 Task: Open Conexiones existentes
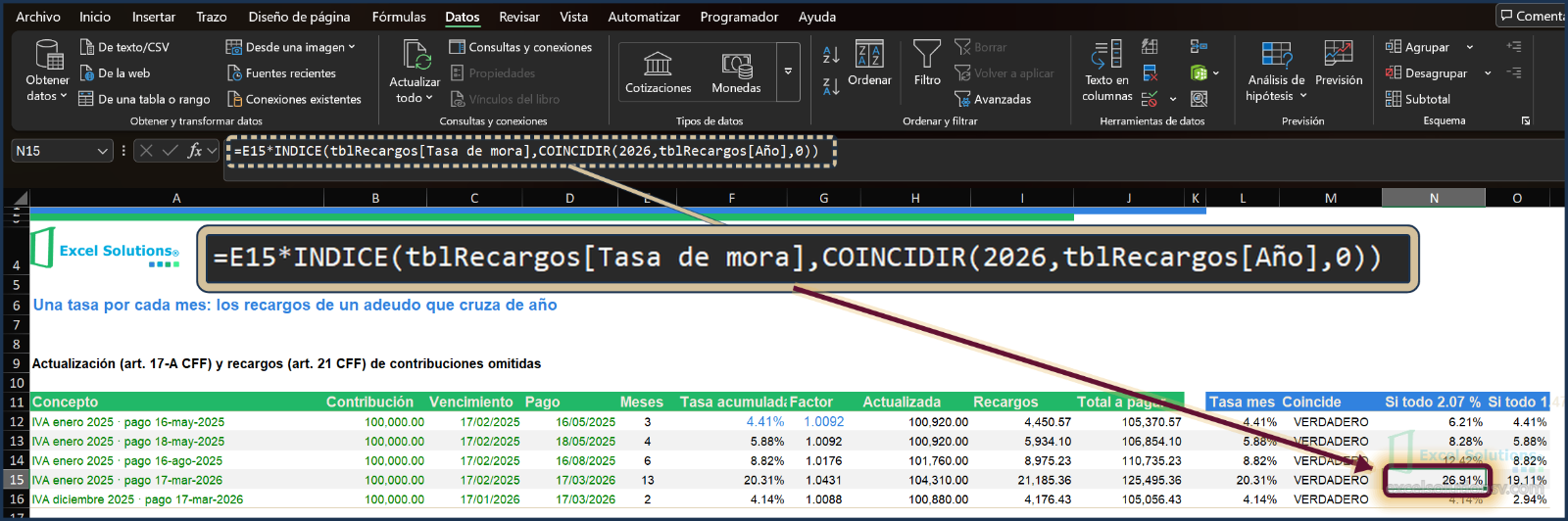pyautogui.click(x=294, y=99)
